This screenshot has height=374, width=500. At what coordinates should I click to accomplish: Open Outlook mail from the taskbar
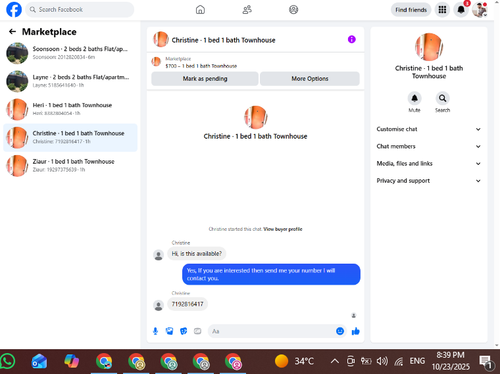click(39, 361)
